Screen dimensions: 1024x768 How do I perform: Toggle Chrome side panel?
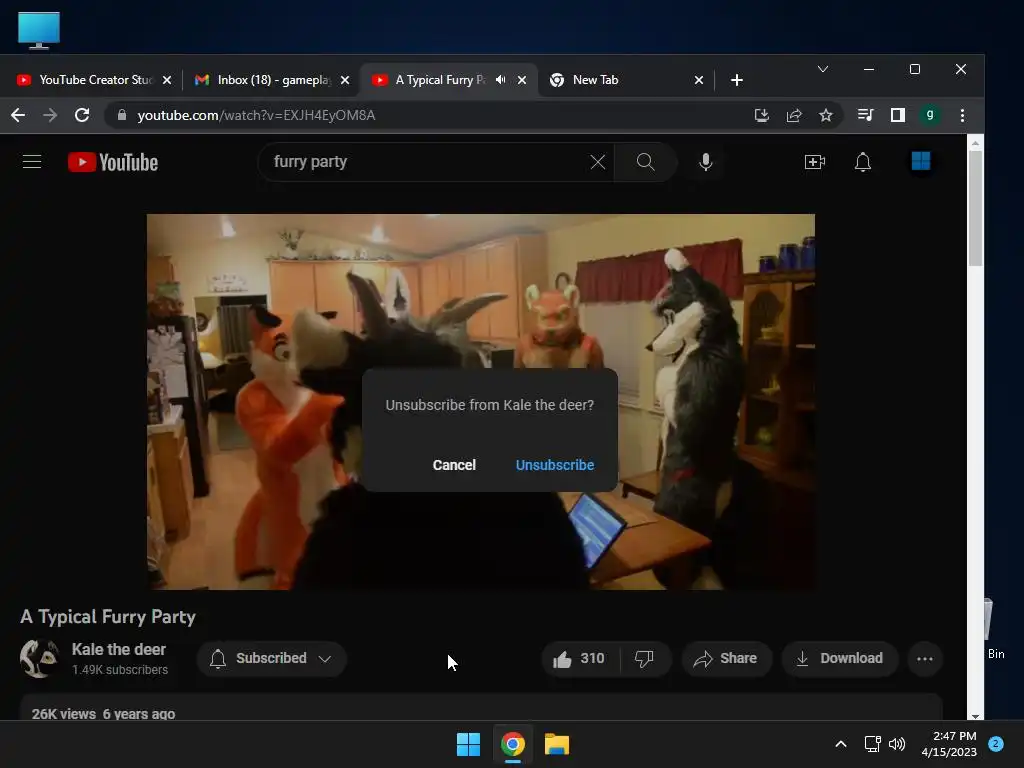coord(897,116)
